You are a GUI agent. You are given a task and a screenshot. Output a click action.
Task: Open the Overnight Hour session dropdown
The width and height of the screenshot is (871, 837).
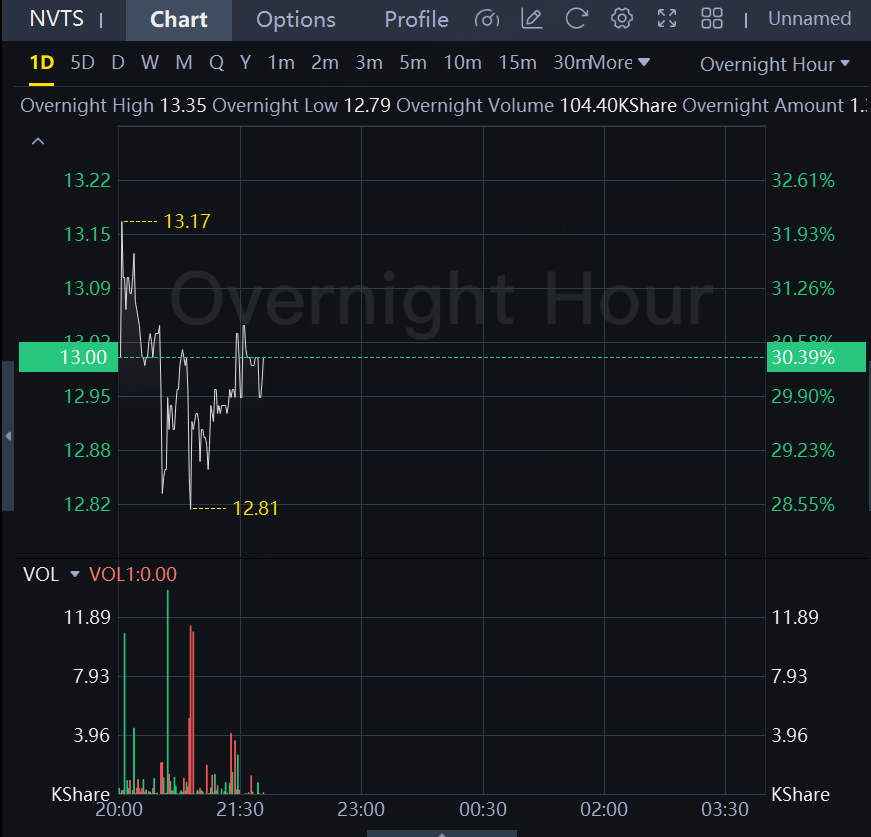(774, 64)
